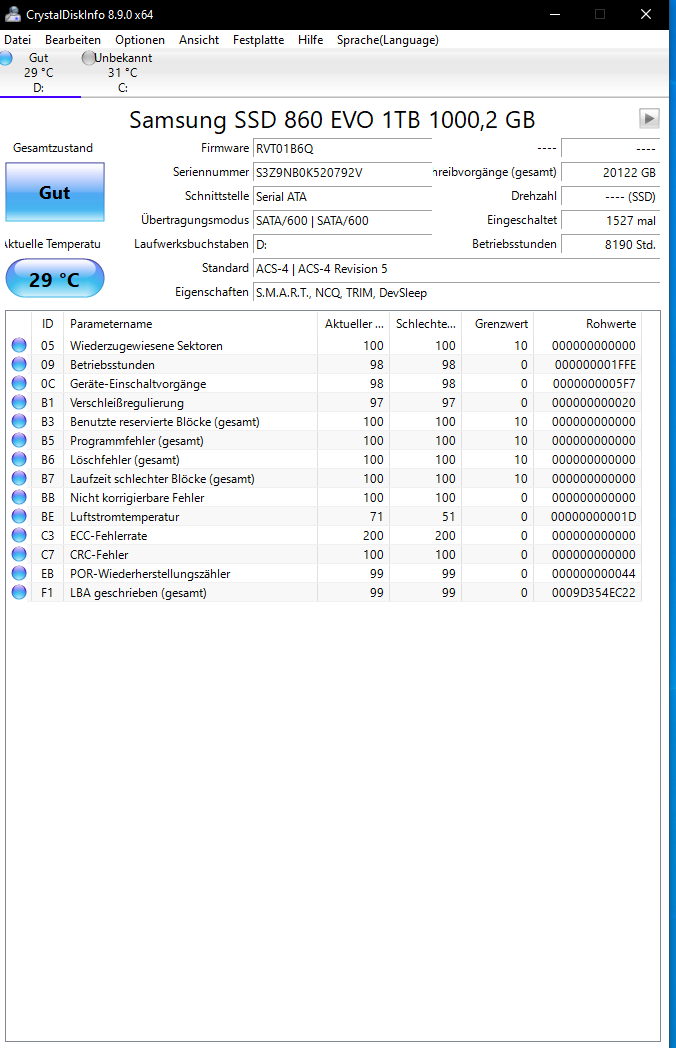Click status icon for ECC-Fehlerrate

[x=19, y=535]
